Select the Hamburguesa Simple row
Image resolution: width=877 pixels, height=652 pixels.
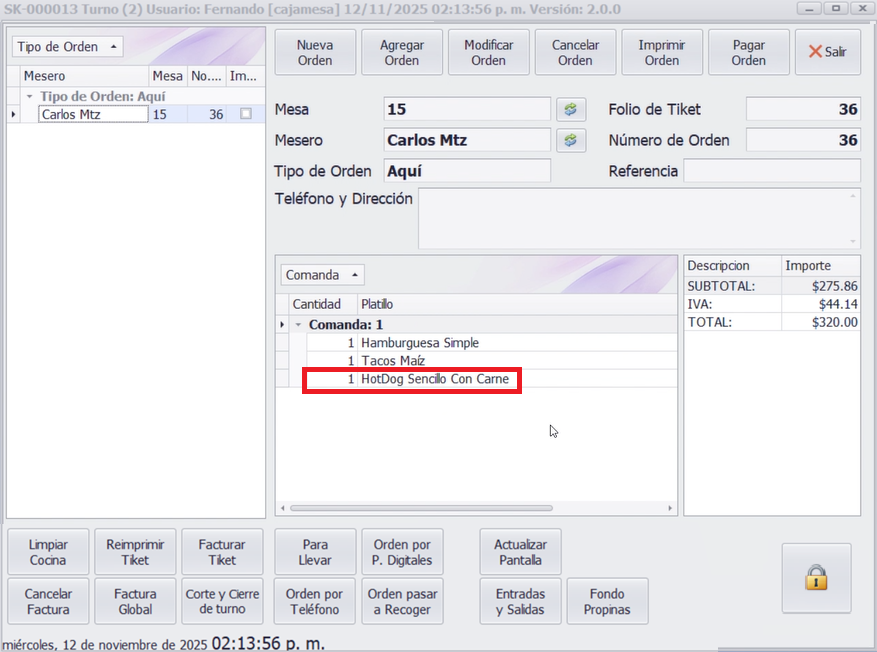[x=420, y=343]
